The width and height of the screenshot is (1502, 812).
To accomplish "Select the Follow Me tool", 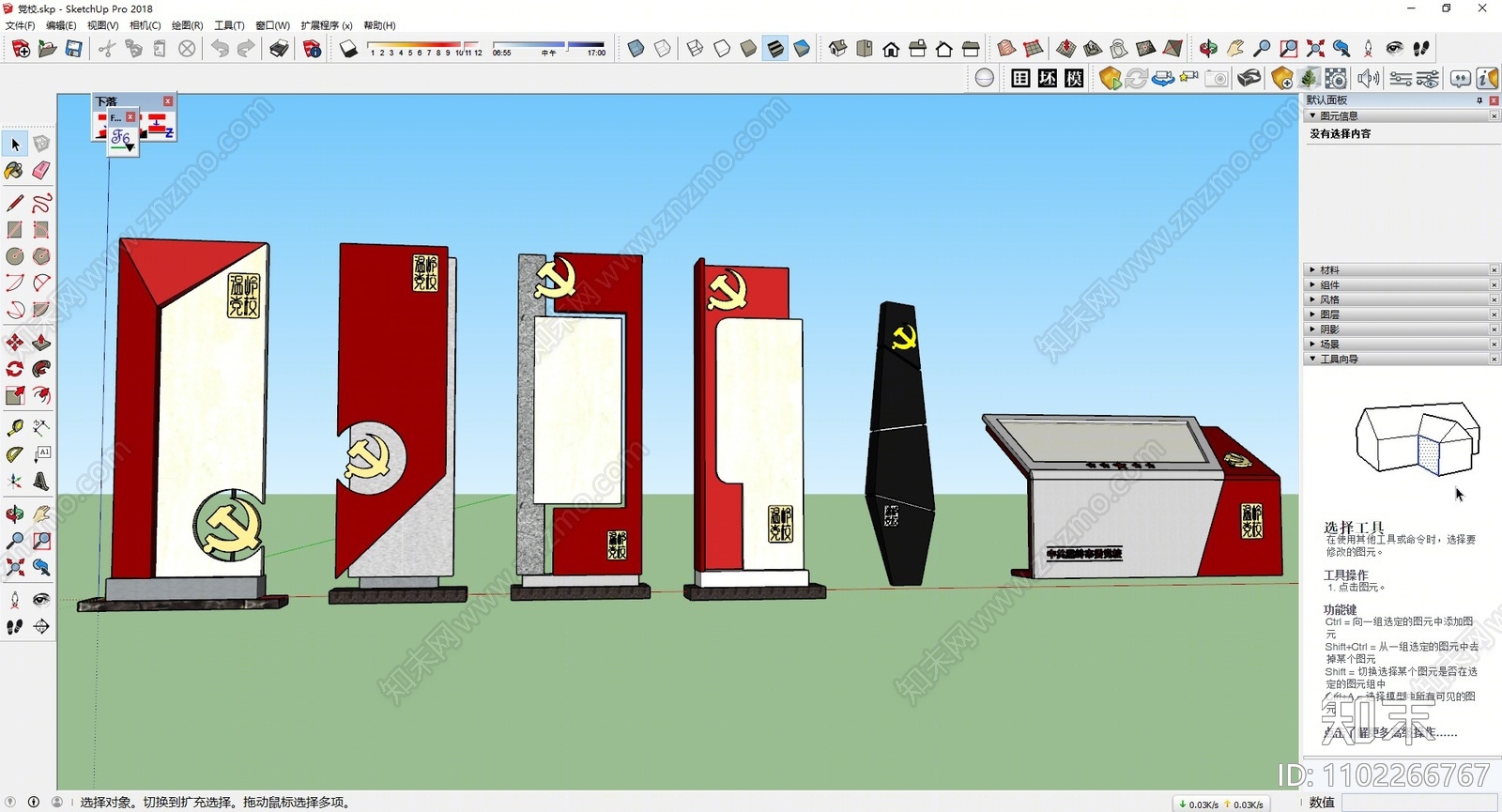I will [x=41, y=369].
